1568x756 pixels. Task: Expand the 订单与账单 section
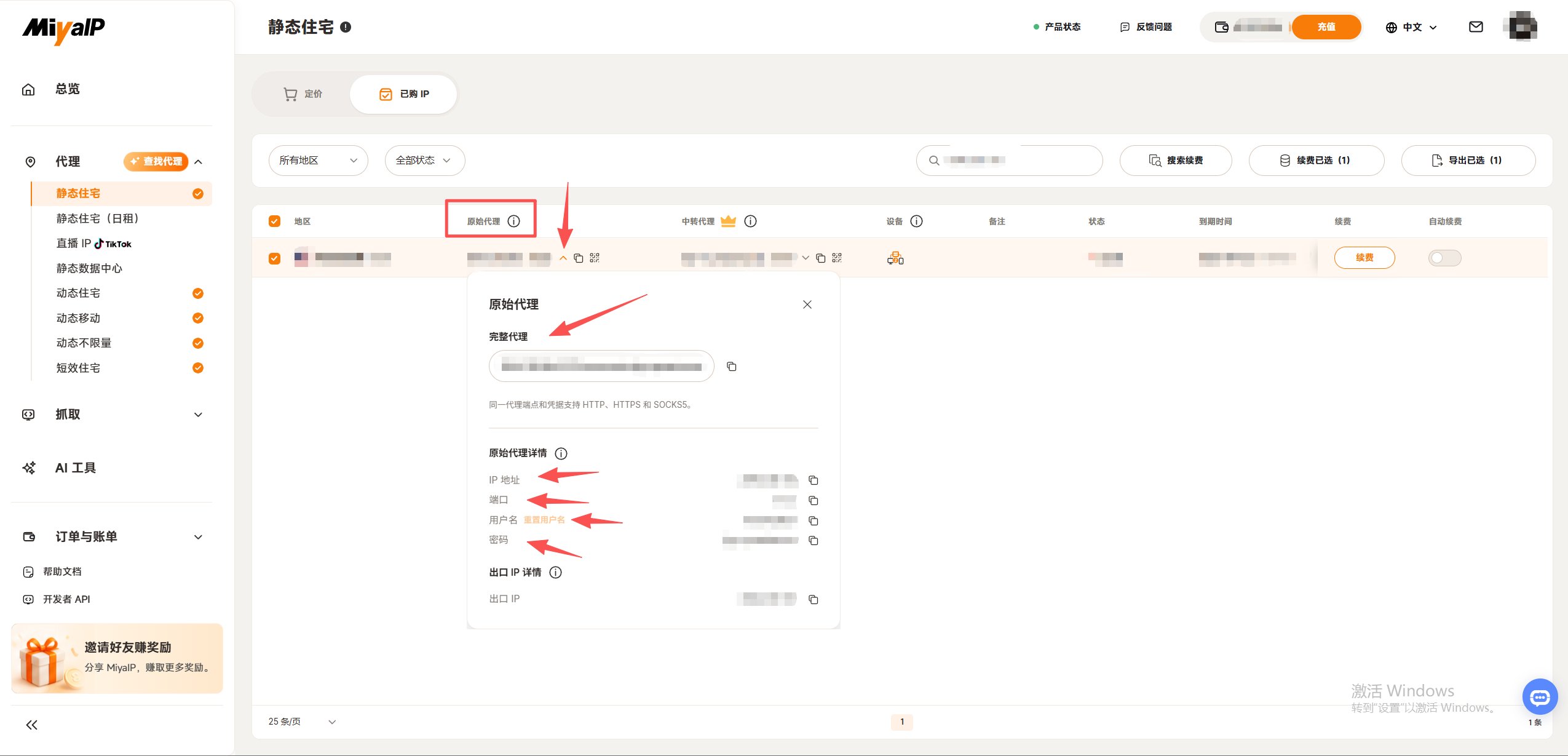click(x=198, y=537)
